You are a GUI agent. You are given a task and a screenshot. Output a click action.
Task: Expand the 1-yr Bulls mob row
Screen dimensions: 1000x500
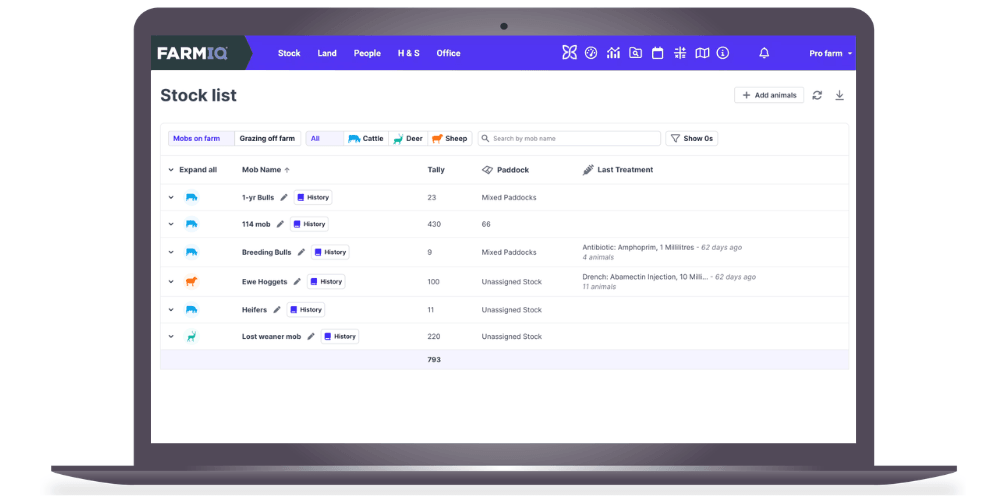171,198
